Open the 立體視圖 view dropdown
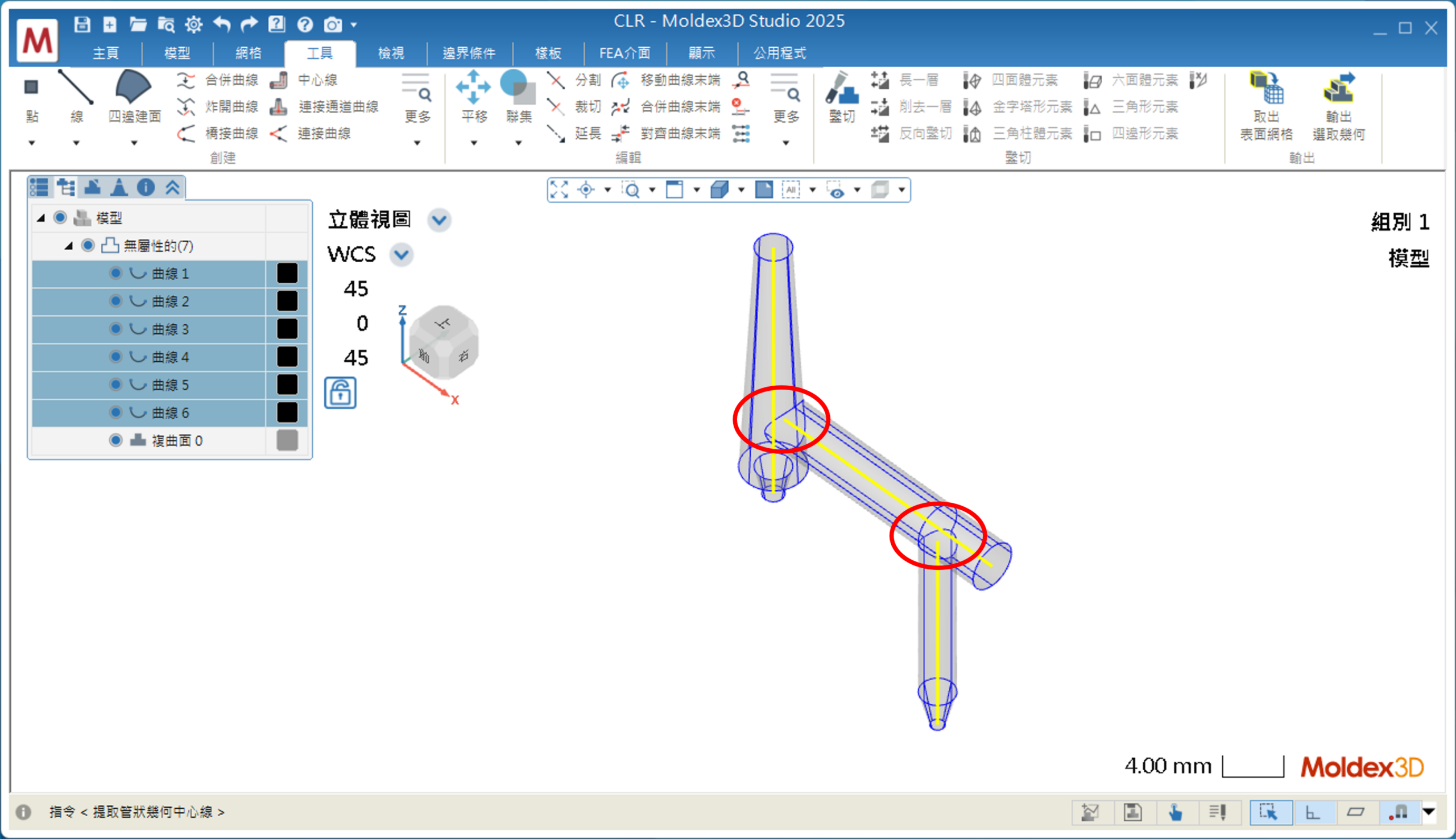Viewport: 1456px width, 839px height. click(x=439, y=220)
